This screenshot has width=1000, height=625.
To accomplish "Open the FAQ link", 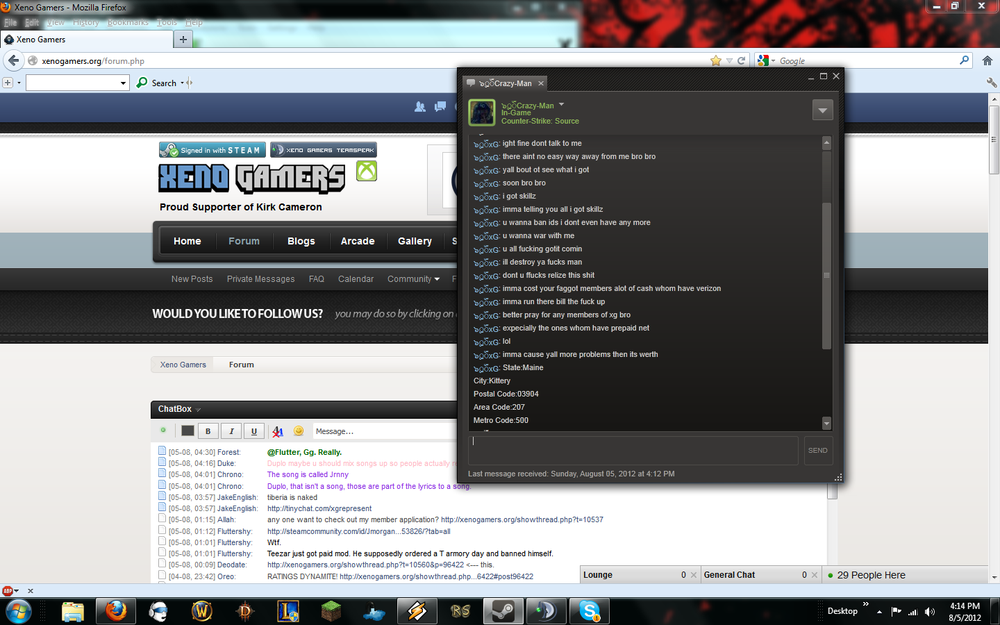I will click(316, 279).
